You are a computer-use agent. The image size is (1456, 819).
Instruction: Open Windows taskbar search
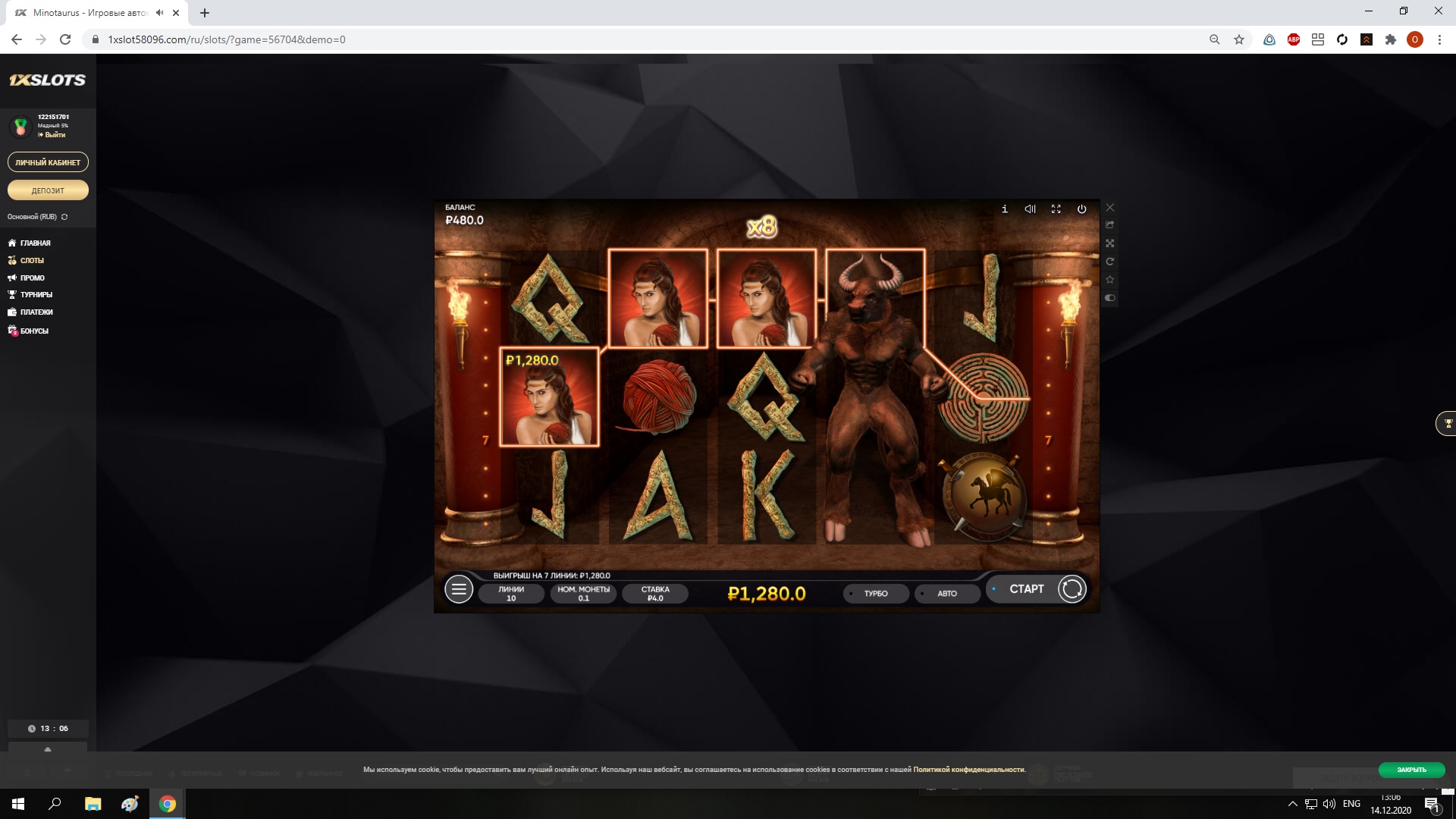tap(55, 804)
